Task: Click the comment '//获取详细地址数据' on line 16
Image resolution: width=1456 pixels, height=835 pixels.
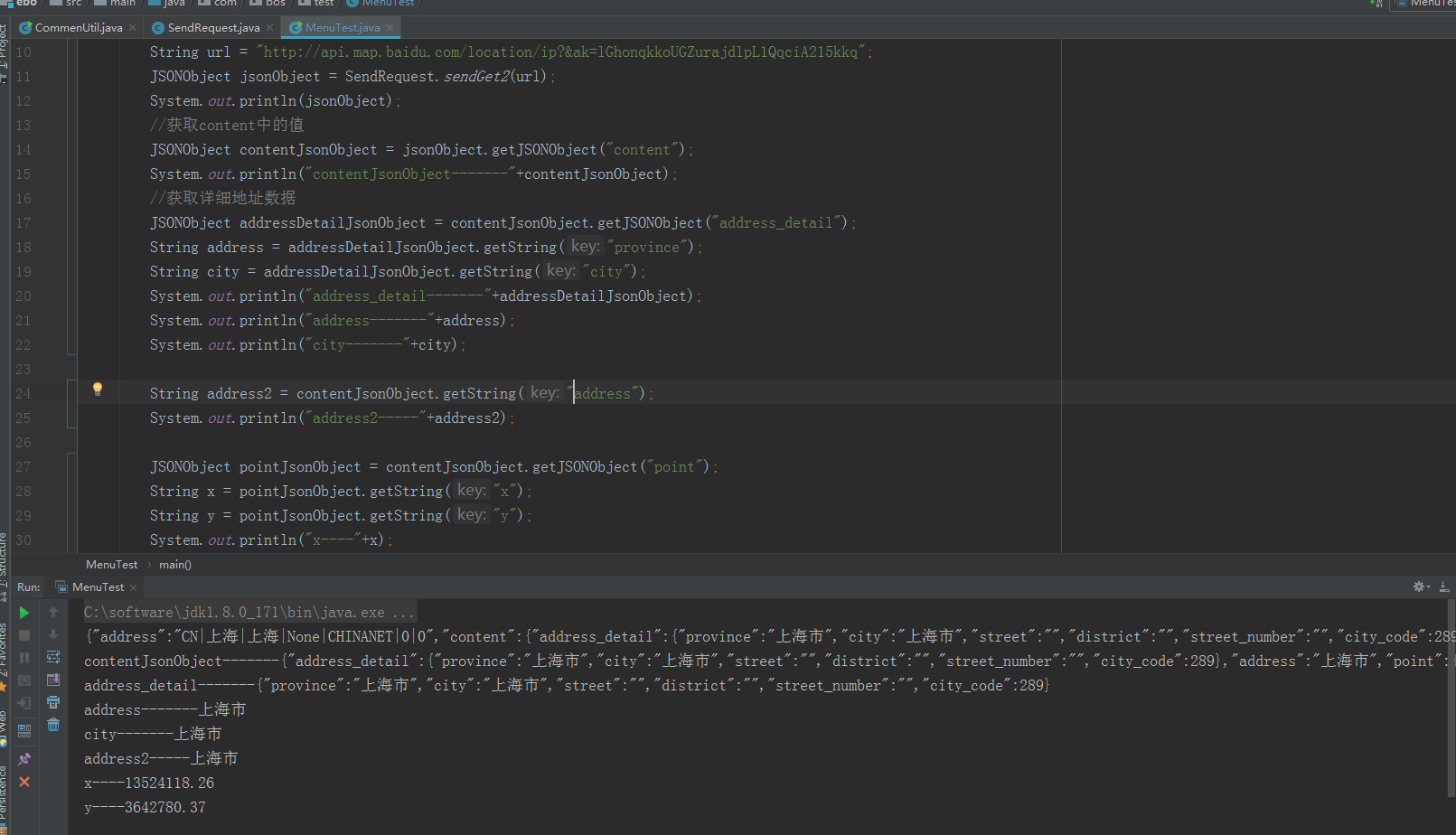Action: (222, 199)
